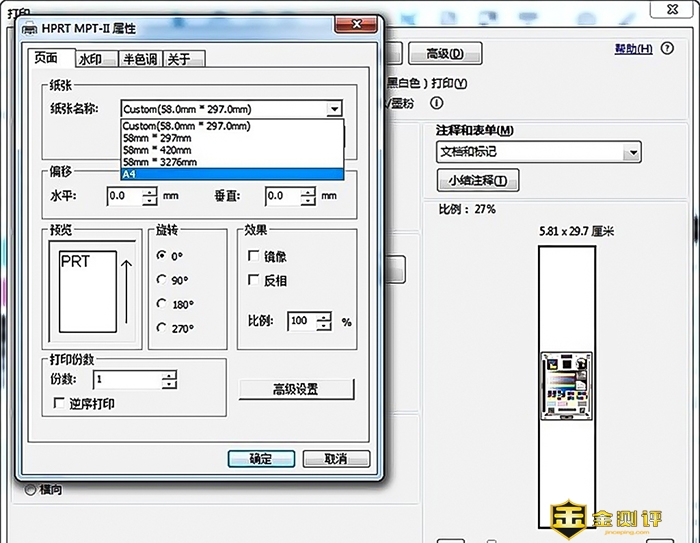Viewport: 700px width, 543px height.
Task: Expand the 注释和表单 dropdown
Action: coord(631,152)
